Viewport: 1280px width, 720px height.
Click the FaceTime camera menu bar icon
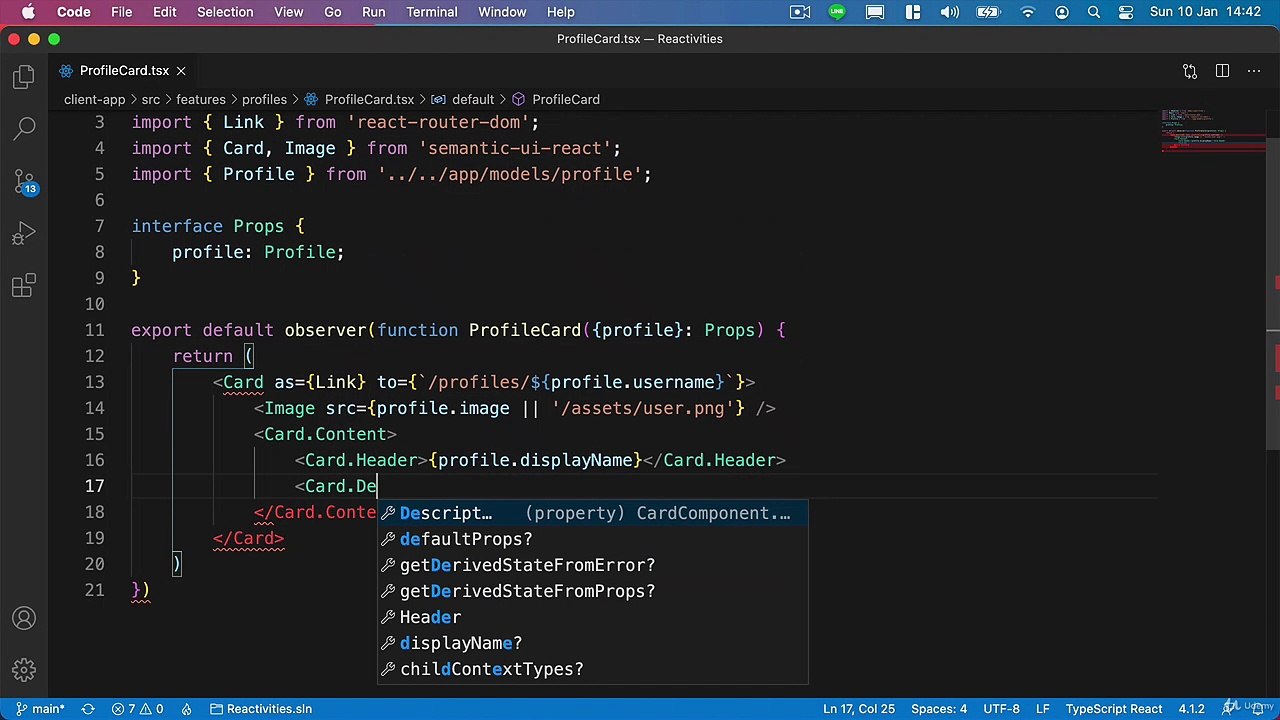coord(800,12)
